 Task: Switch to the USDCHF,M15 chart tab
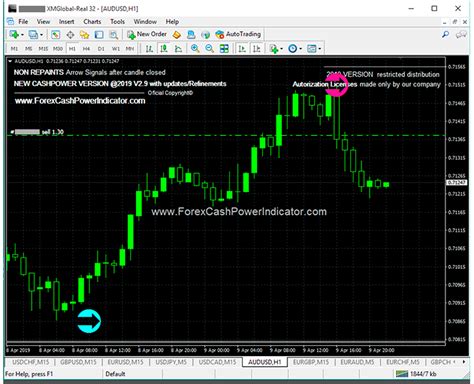(x=30, y=362)
